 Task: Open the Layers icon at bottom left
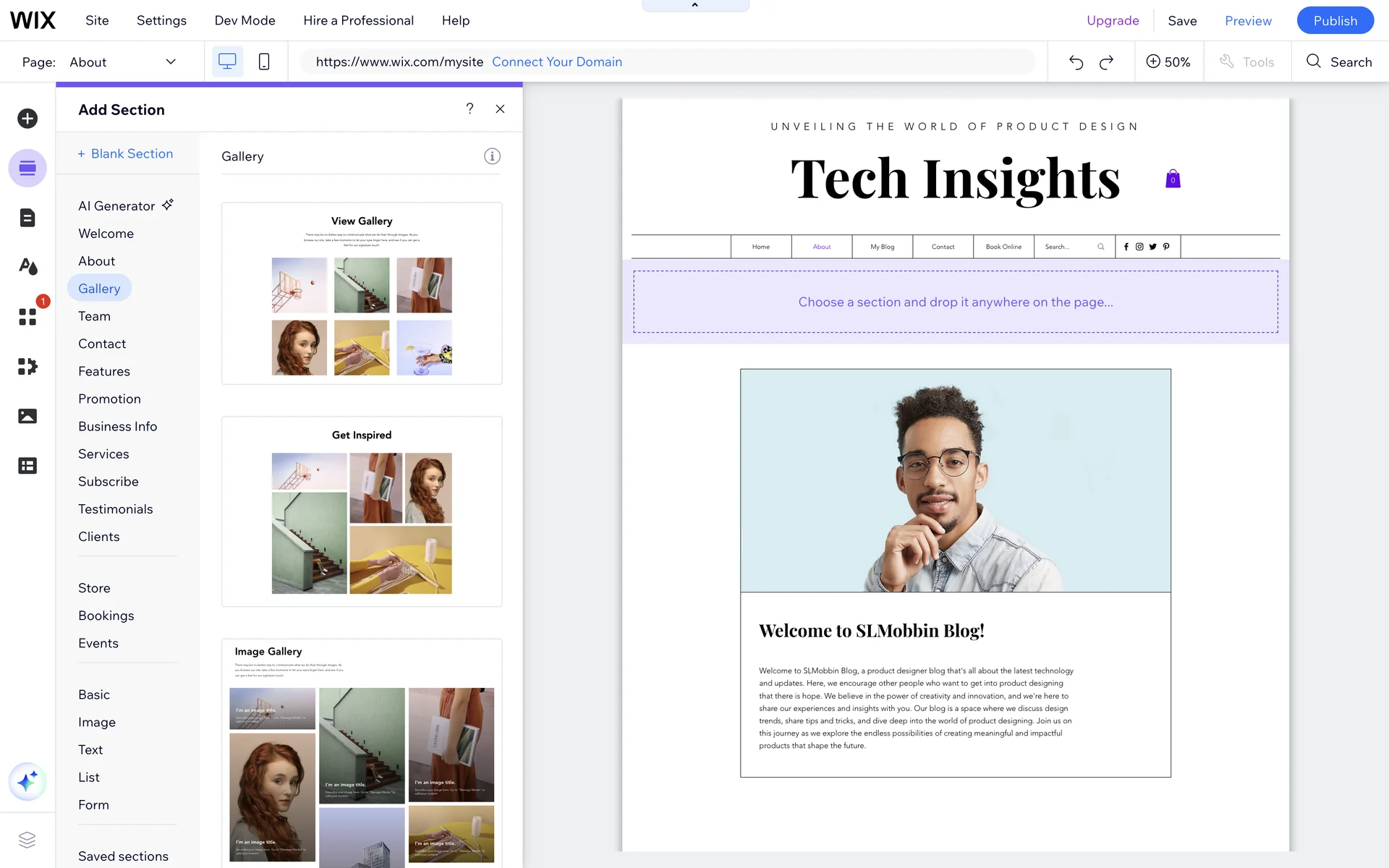point(27,840)
